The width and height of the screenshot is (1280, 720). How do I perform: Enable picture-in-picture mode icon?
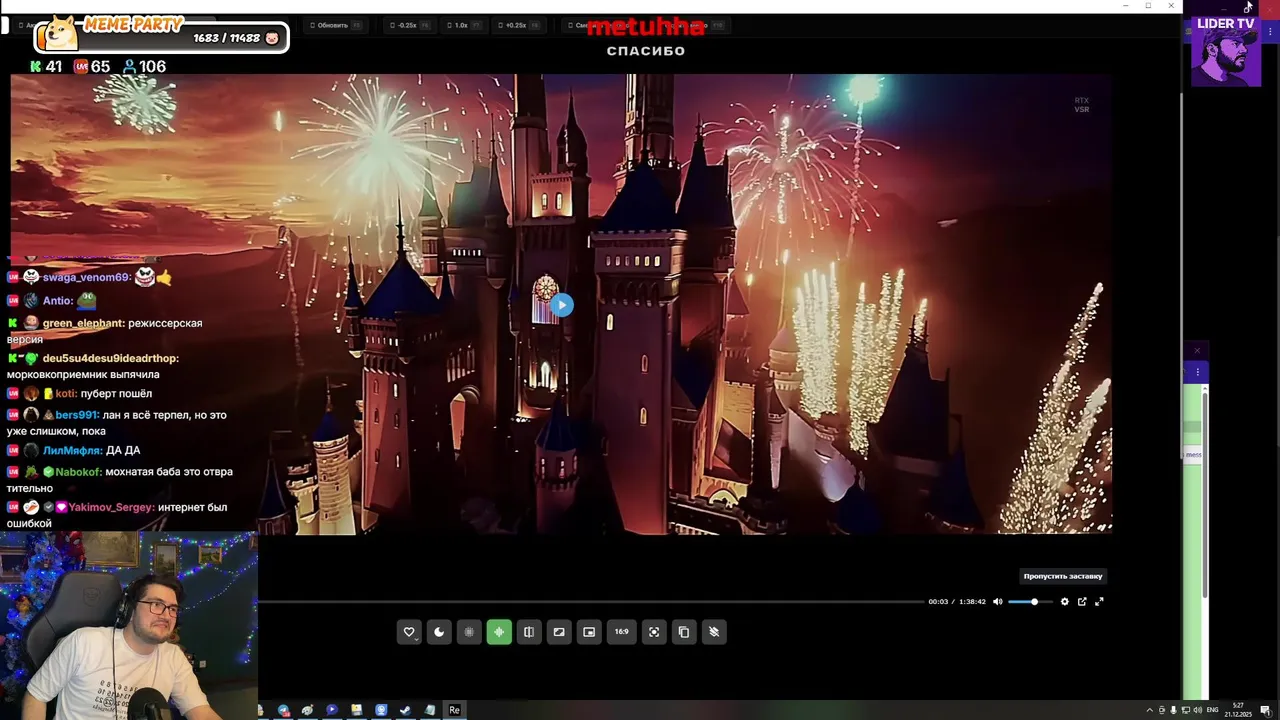point(589,632)
